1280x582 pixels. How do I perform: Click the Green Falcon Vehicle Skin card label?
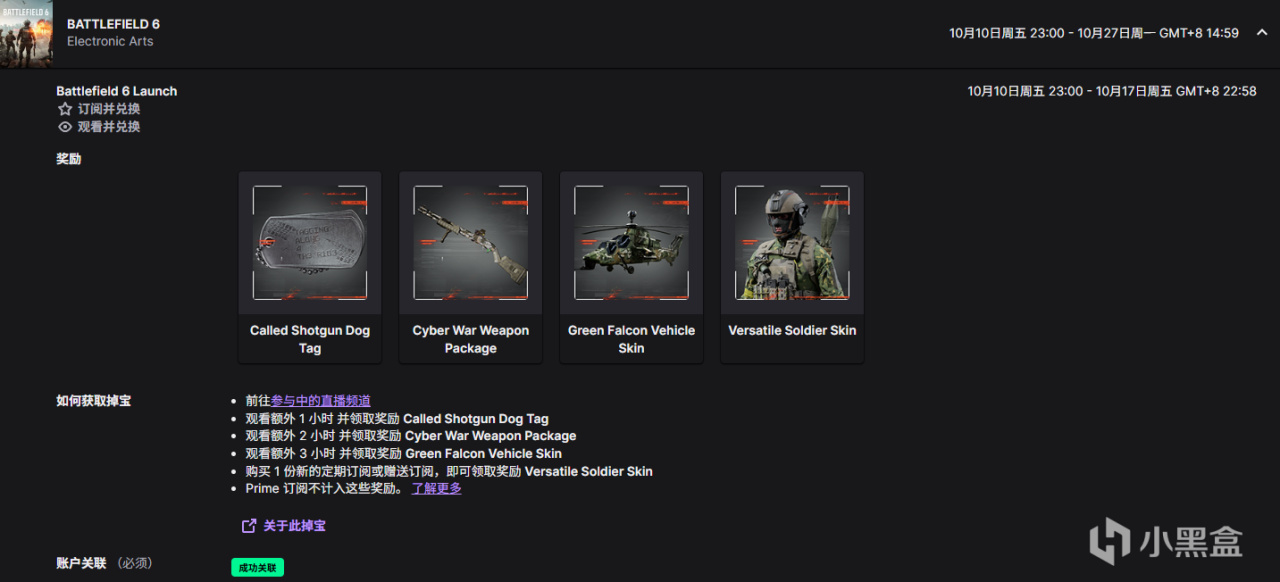pyautogui.click(x=631, y=339)
